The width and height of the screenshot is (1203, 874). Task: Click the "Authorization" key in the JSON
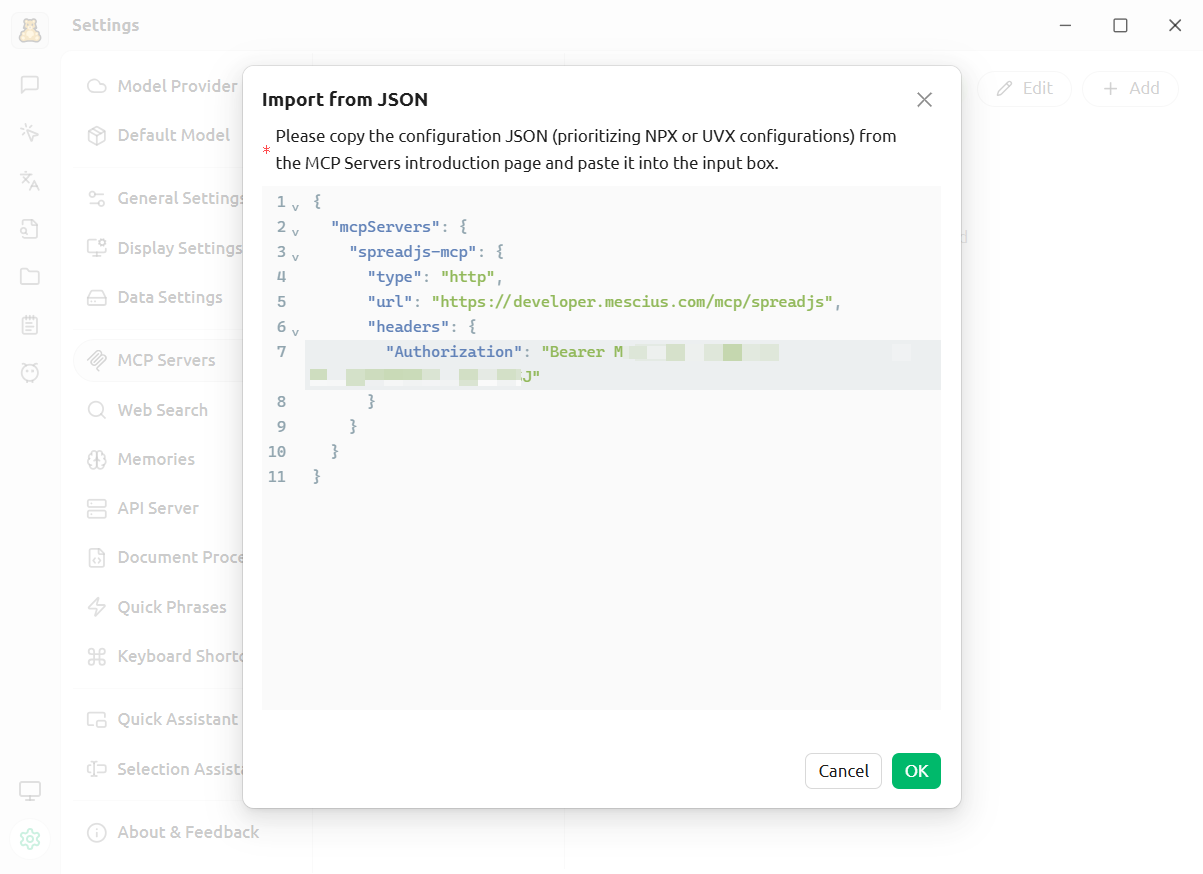click(x=455, y=352)
